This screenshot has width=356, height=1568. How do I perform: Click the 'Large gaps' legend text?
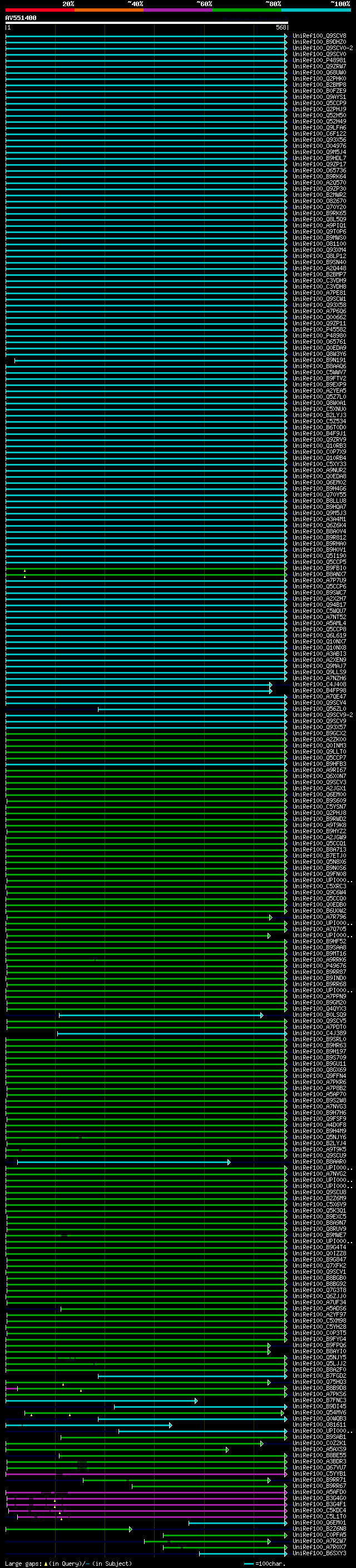(x=23, y=1564)
